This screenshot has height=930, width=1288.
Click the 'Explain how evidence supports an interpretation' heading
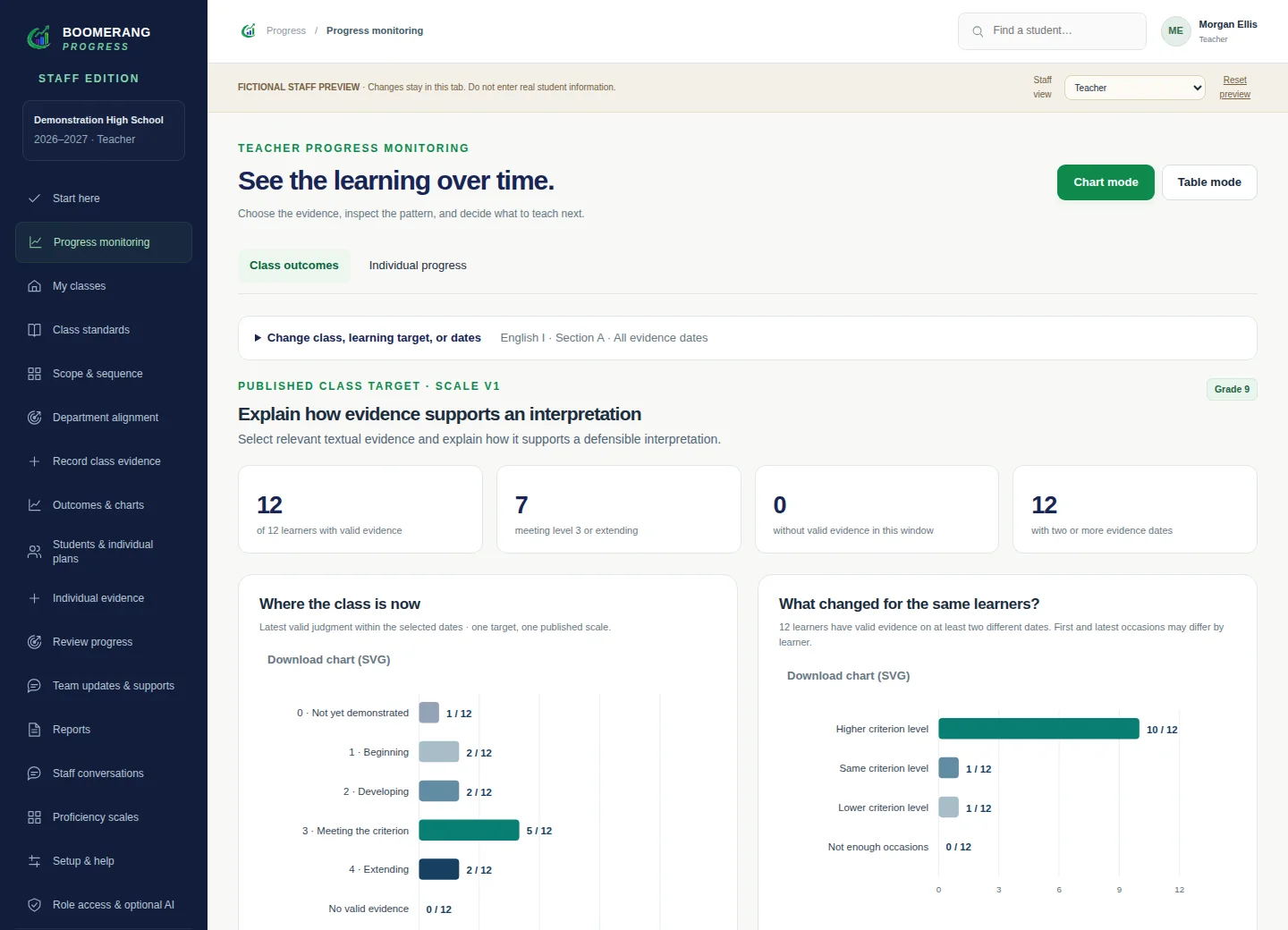pos(439,414)
